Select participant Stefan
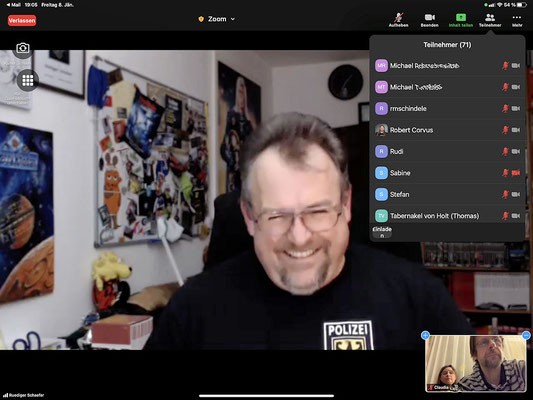Screen dimensions: 533x400 (447, 194)
